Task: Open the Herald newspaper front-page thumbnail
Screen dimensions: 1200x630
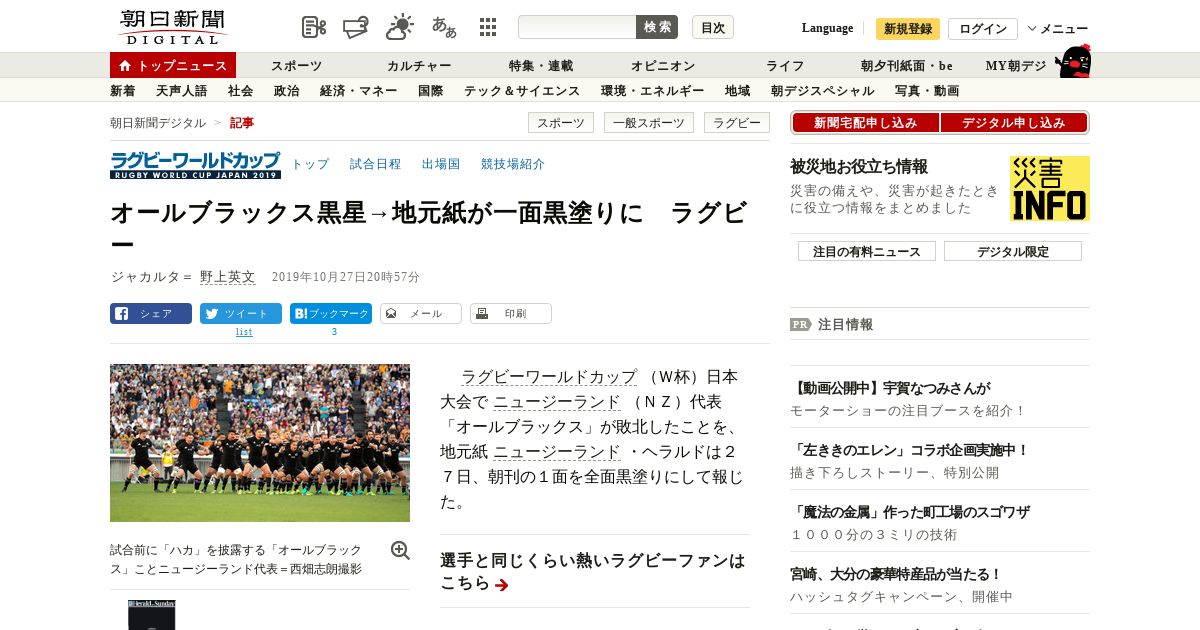Action: [152, 615]
